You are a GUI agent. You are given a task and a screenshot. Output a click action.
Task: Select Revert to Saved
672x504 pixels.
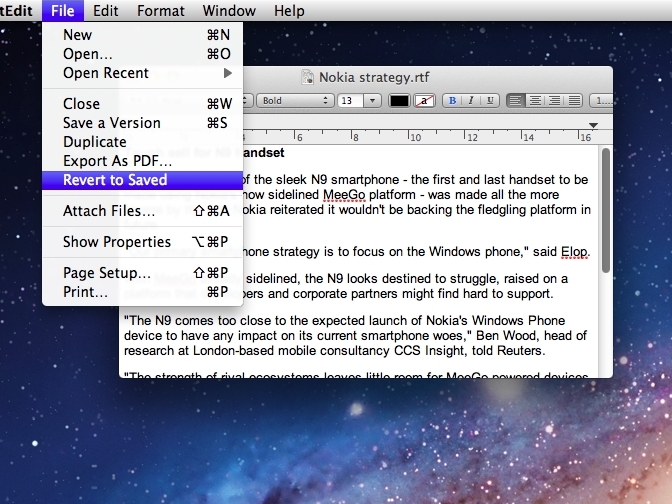[142, 180]
